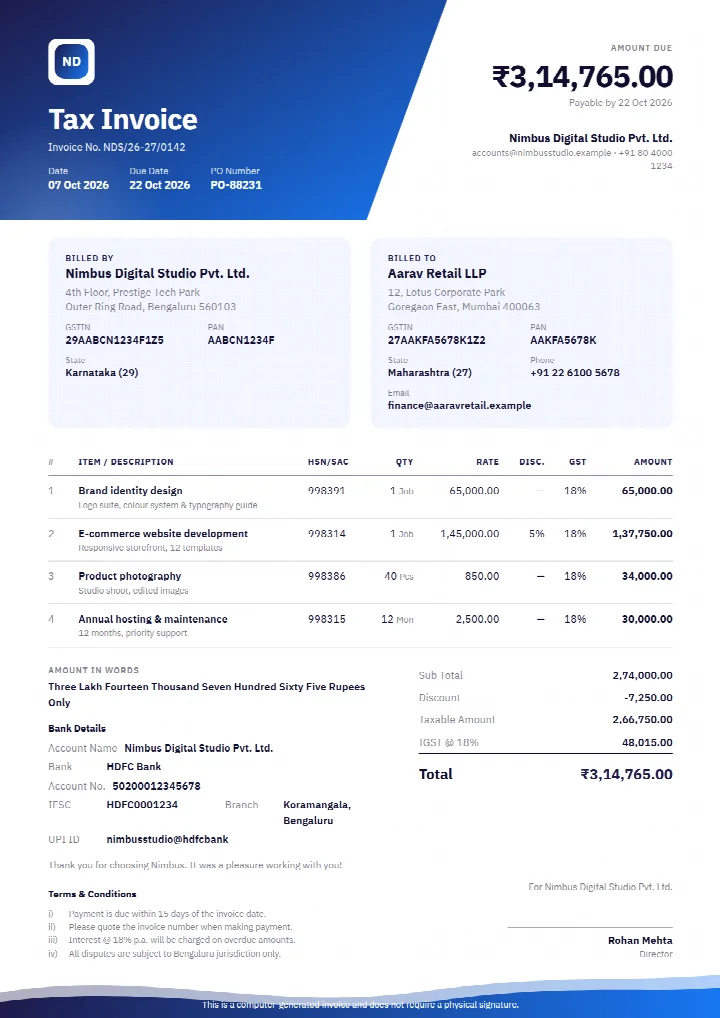Image resolution: width=720 pixels, height=1018 pixels.
Task: Select IFSC code HDFC0001234
Action: point(142,805)
